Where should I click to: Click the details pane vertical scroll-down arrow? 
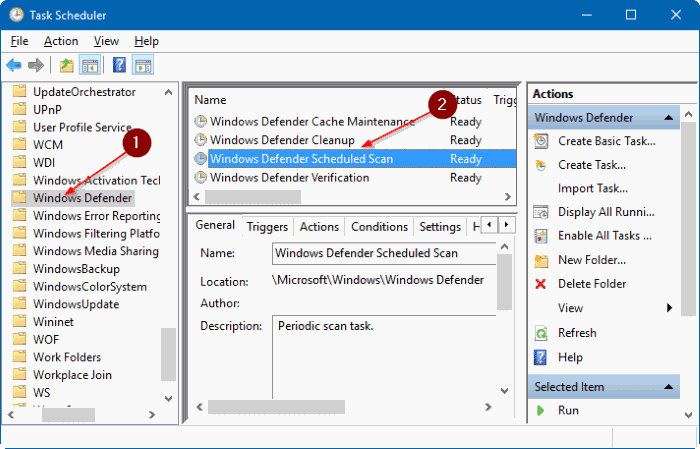click(x=504, y=391)
